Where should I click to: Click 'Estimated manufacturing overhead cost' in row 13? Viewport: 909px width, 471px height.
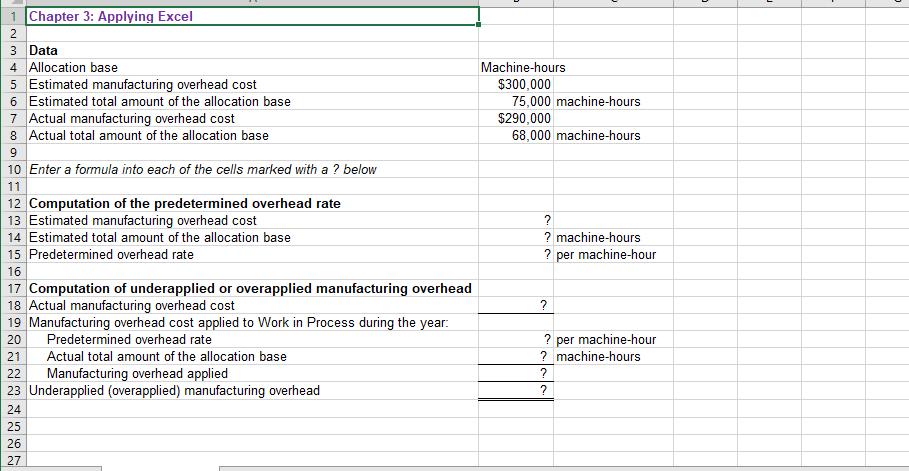143,220
